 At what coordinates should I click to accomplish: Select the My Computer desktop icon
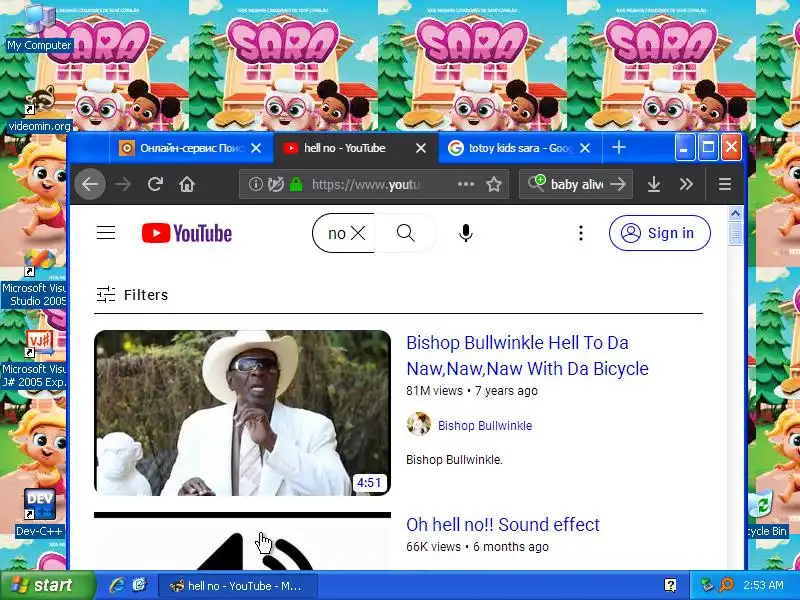coord(39,28)
